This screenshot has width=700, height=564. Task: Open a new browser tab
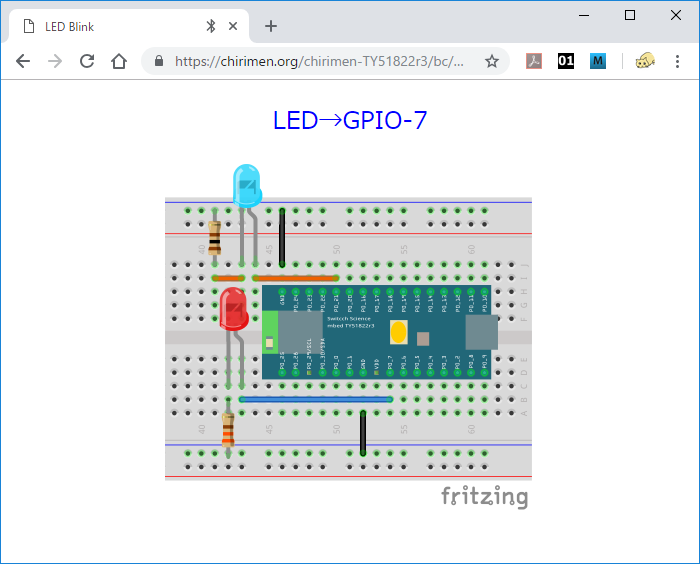pos(271,26)
